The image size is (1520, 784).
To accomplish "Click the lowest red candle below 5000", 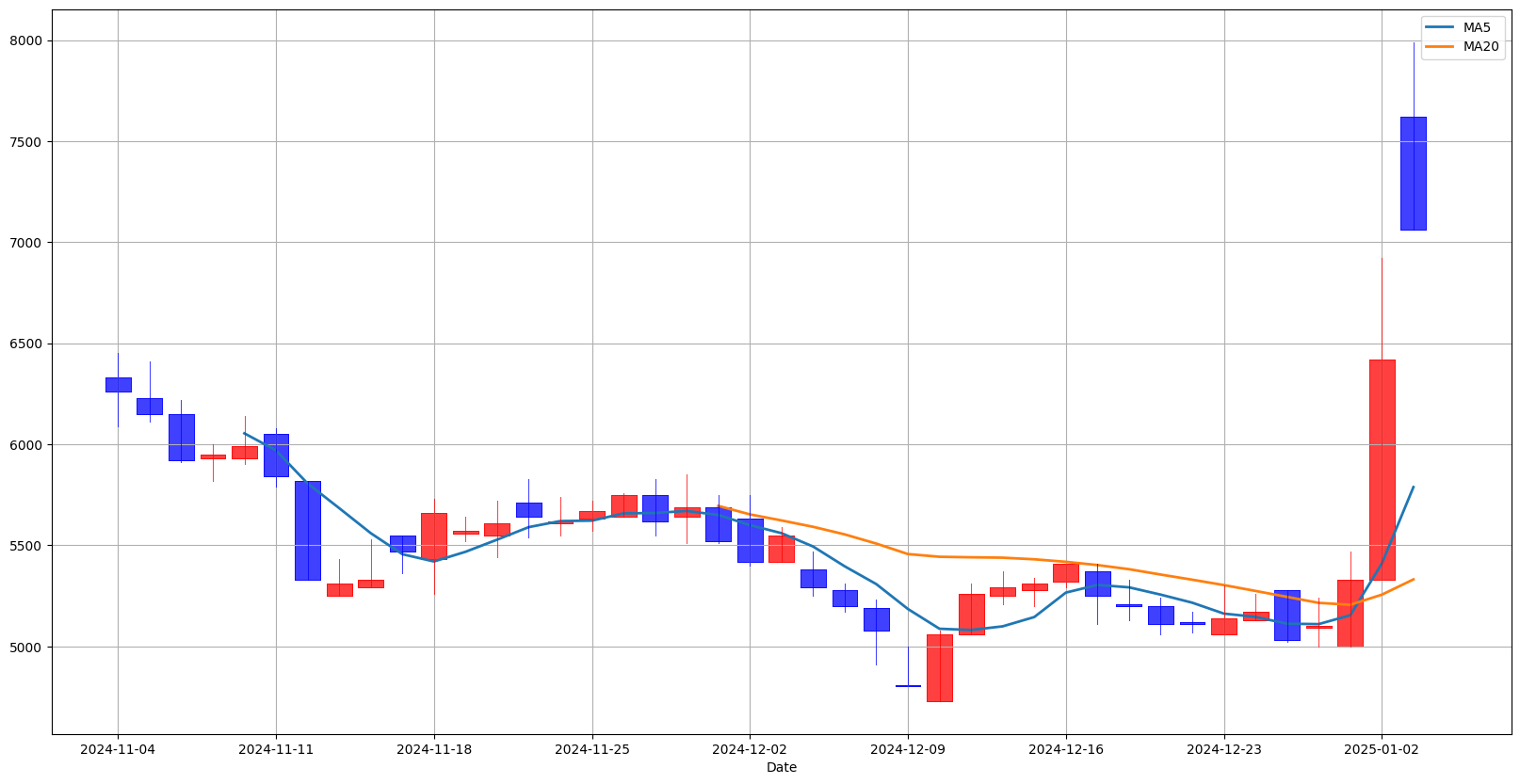I will 939,667.
